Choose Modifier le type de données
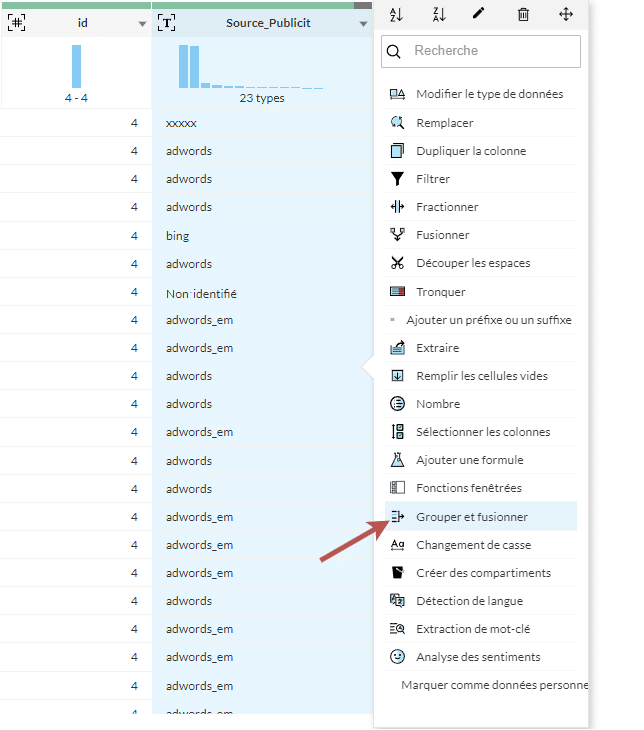Screen dimensions: 644x730 point(489,94)
